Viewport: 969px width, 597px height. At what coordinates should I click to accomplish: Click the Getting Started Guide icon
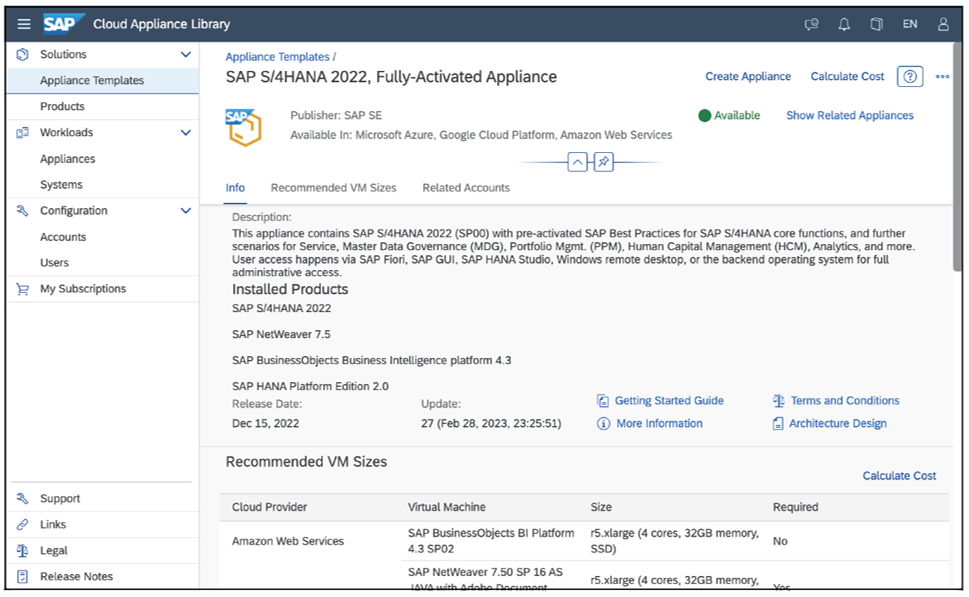[x=603, y=400]
